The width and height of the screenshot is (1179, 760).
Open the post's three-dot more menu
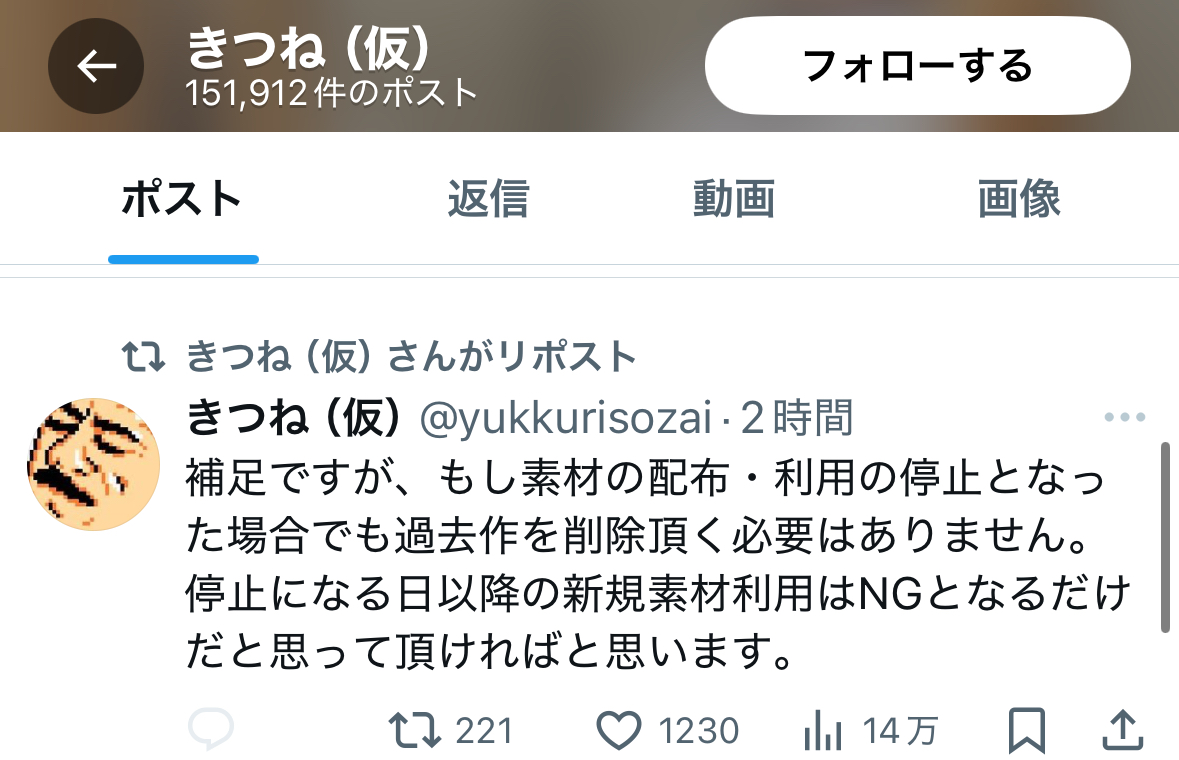pyautogui.click(x=1125, y=417)
